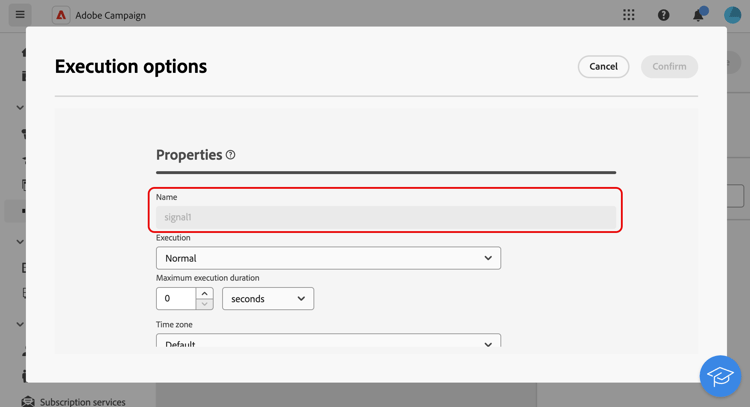
Task: Open the hamburger navigation menu
Action: point(20,15)
